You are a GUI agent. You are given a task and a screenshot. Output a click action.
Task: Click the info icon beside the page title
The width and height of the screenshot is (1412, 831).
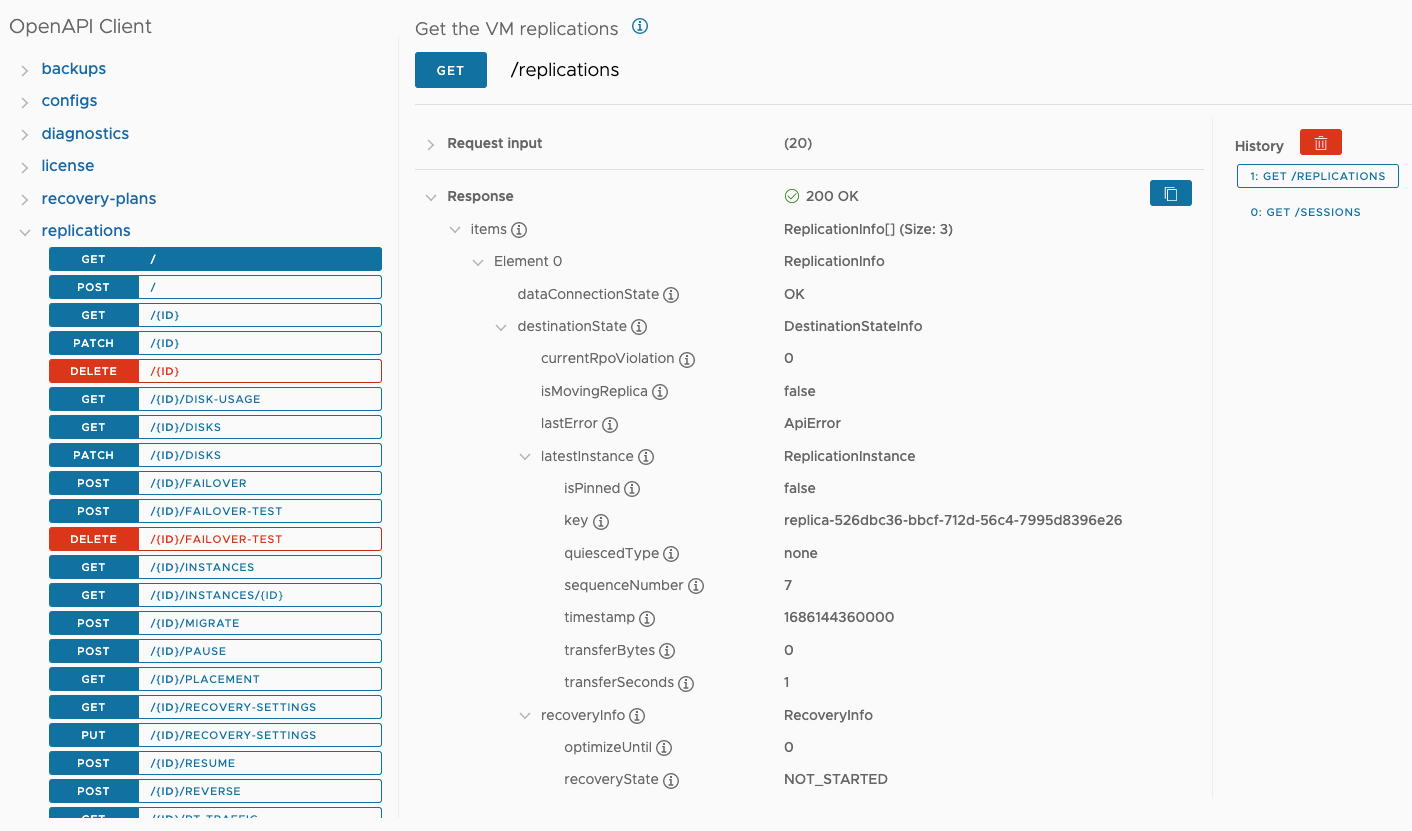point(641,27)
